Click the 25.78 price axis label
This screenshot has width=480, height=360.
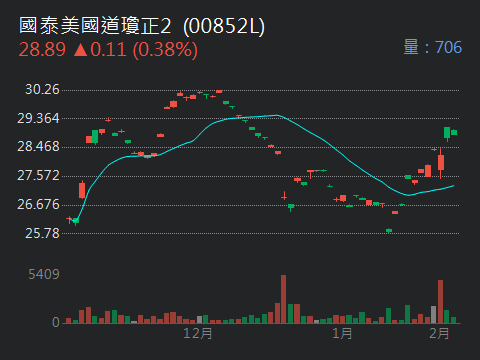[42, 233]
